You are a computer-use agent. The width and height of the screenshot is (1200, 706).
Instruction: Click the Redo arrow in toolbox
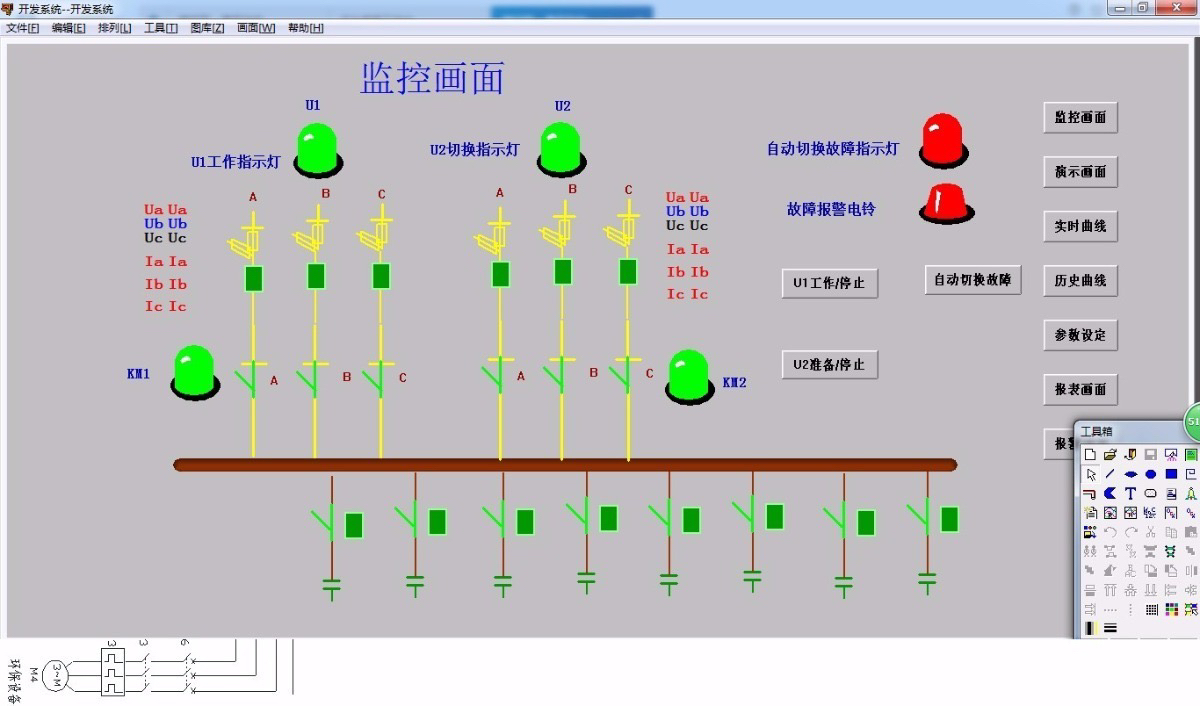coord(1131,532)
